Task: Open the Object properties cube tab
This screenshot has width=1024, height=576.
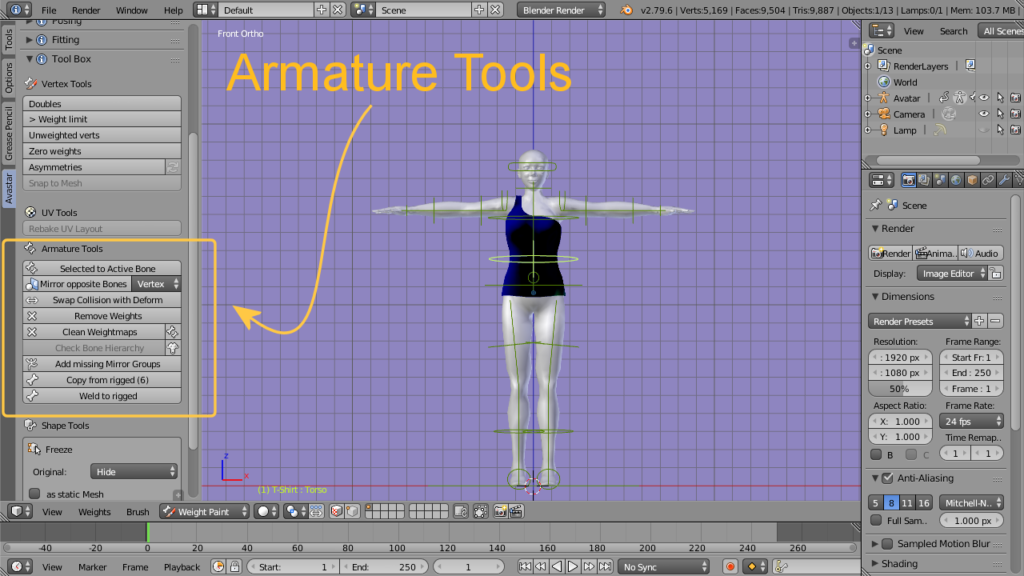Action: (x=972, y=181)
